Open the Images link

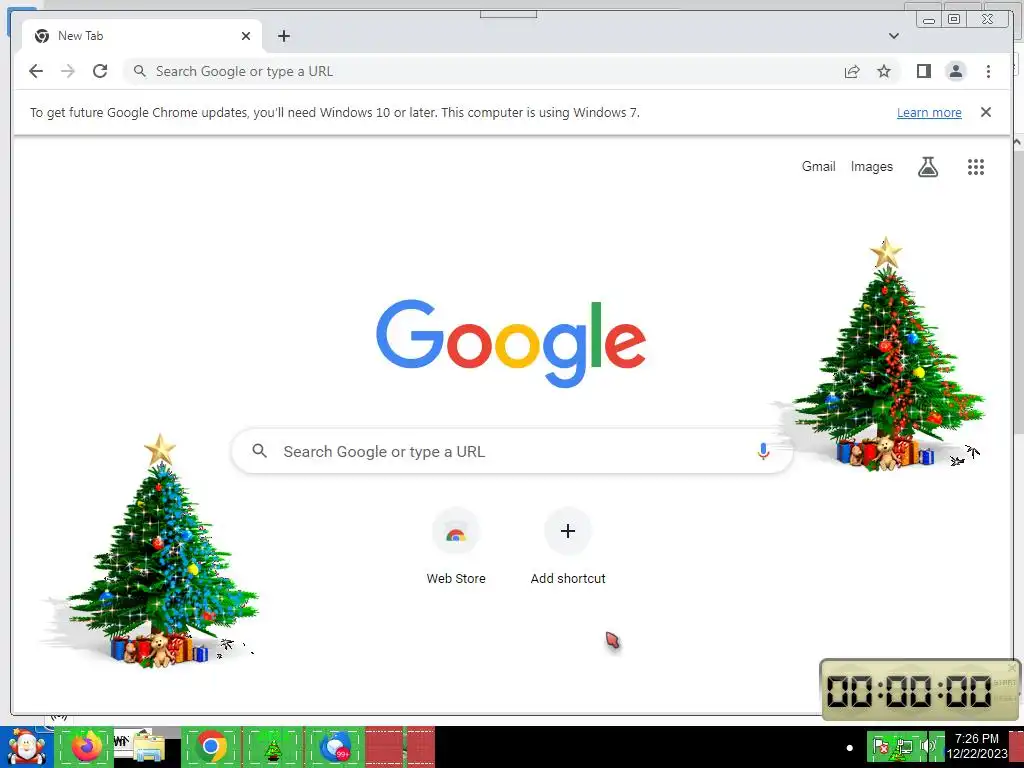(x=871, y=167)
